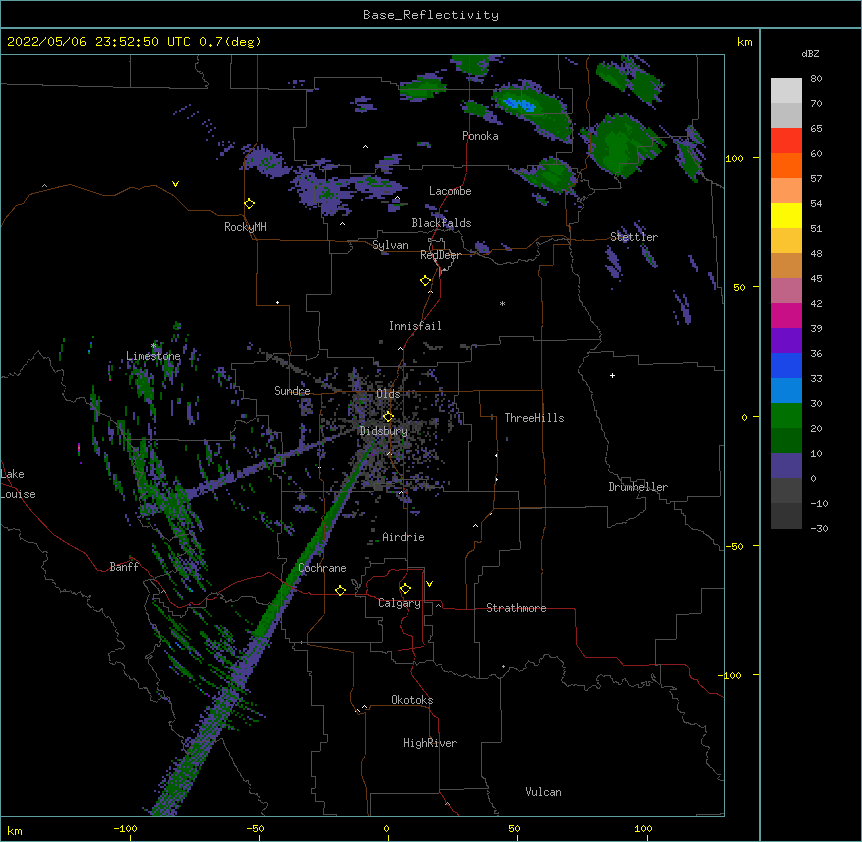
Task: Select the purple 36–39 dBZ legend swatch
Action: (786, 341)
